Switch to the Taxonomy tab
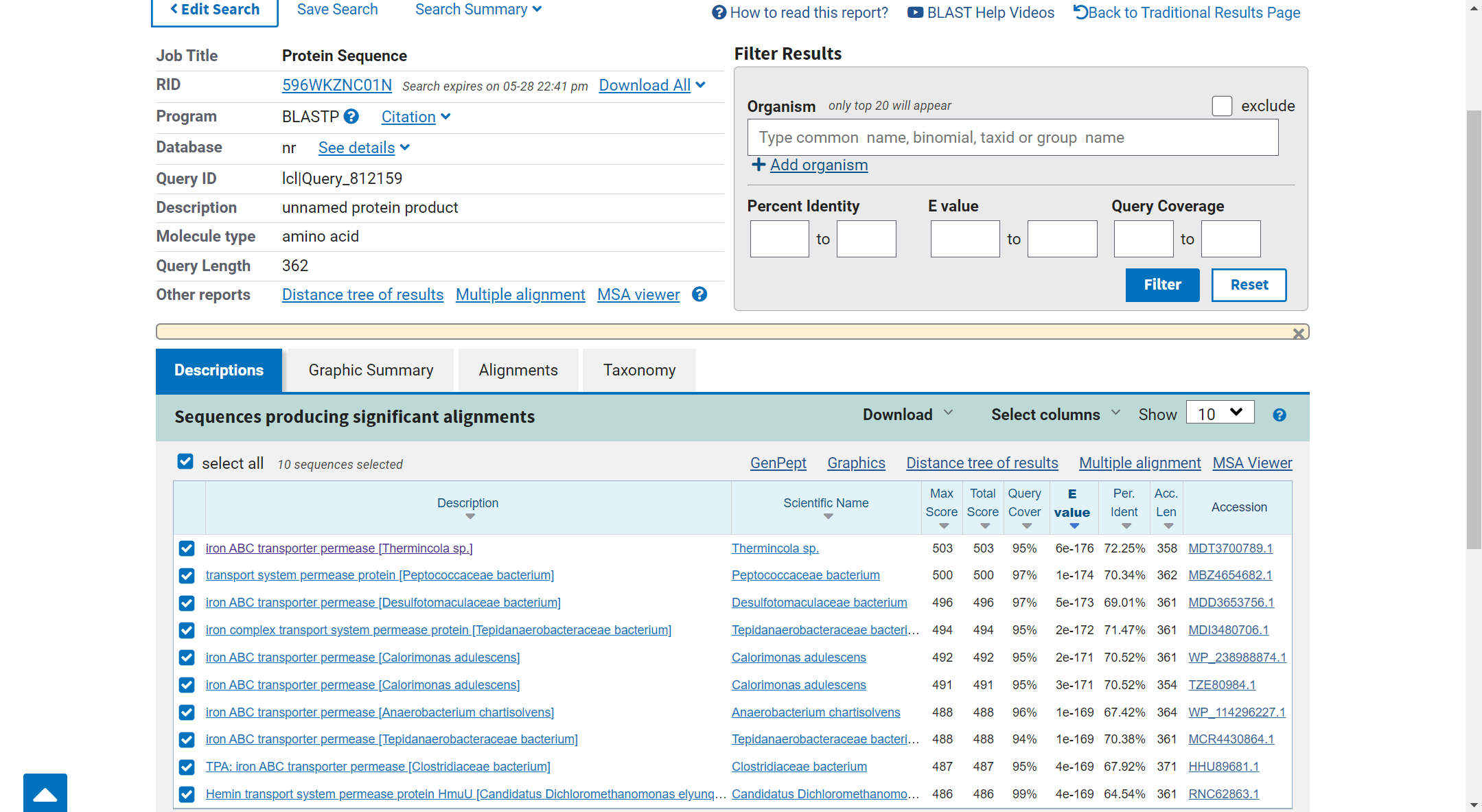This screenshot has height=812, width=1482. 639,371
